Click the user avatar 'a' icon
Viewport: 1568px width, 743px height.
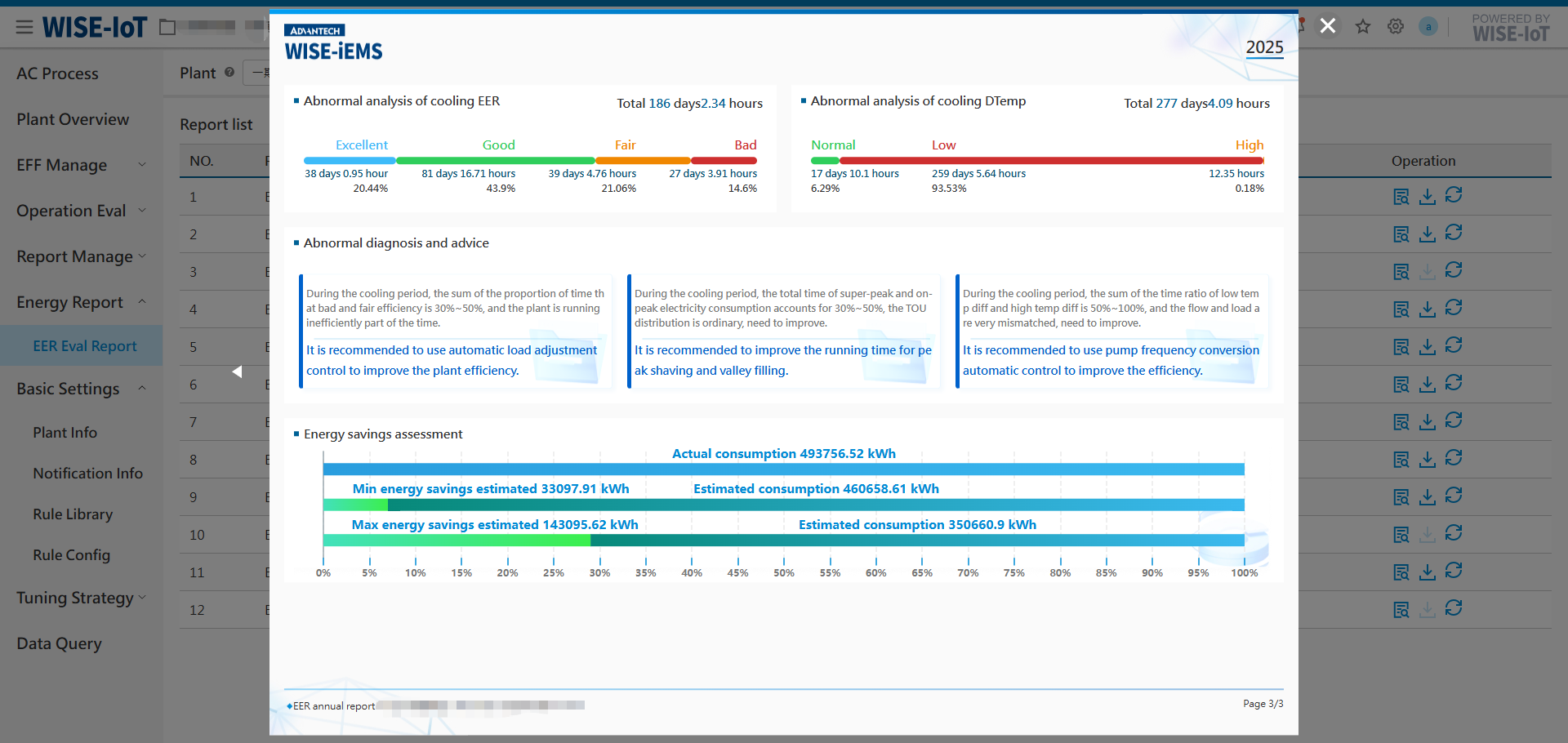point(1428,27)
